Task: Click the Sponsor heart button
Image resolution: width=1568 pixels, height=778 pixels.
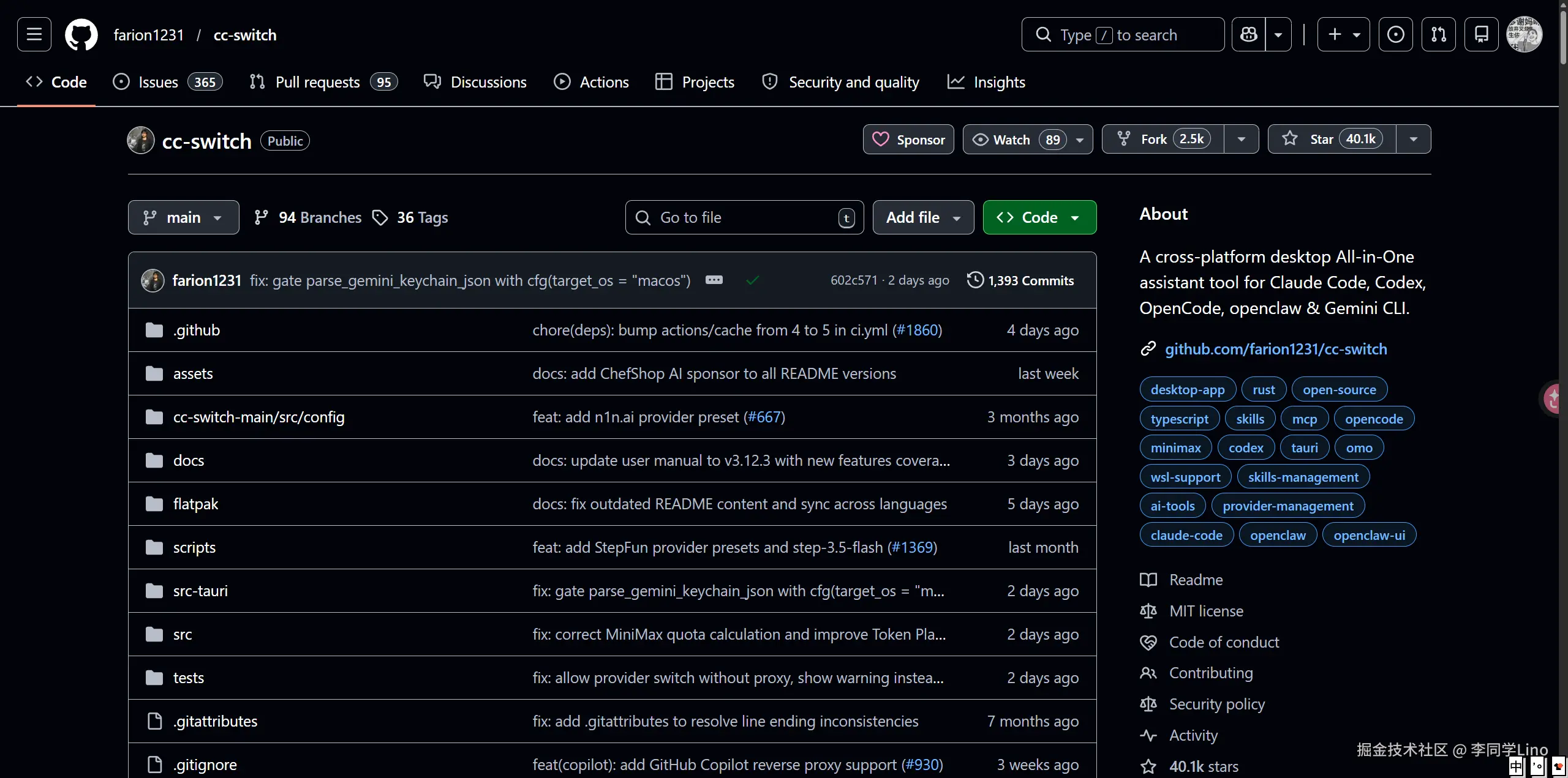Action: coord(908,140)
